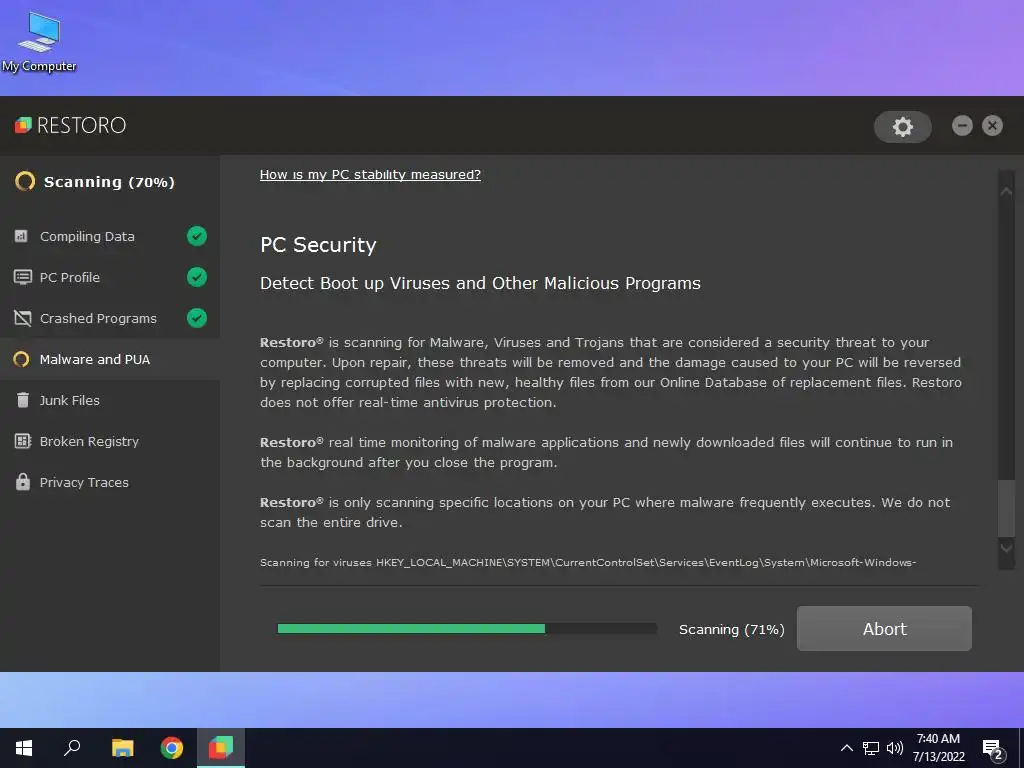This screenshot has height=768, width=1024.
Task: Open the notification center icon
Action: click(993, 749)
